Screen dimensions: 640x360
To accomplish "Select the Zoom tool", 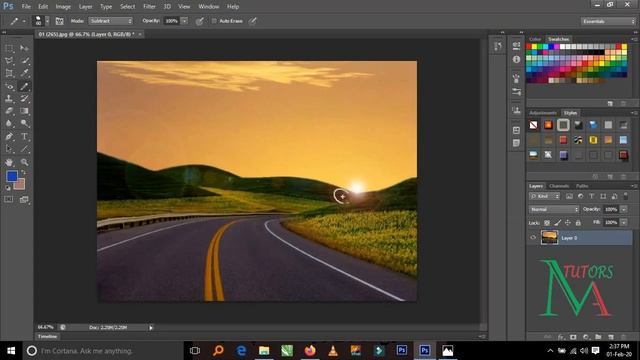I will coord(24,162).
